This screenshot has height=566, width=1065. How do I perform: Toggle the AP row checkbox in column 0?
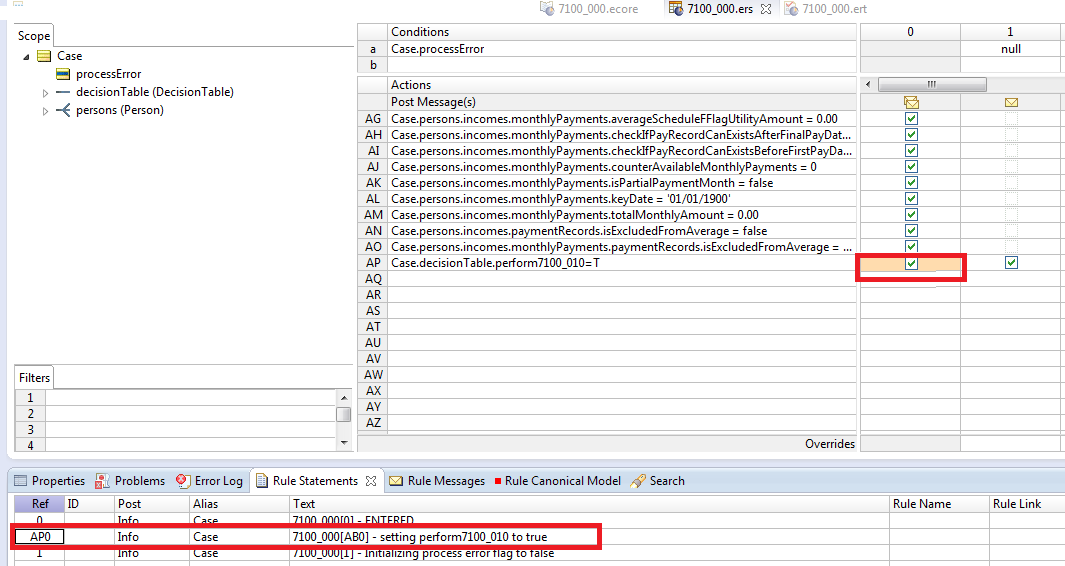pyautogui.click(x=911, y=264)
